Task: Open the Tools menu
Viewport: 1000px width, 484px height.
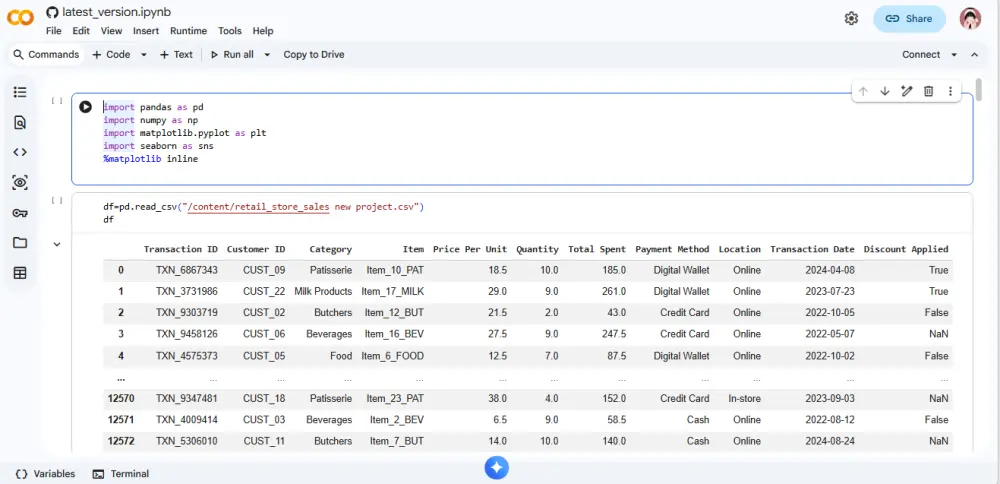Action: coord(230,31)
